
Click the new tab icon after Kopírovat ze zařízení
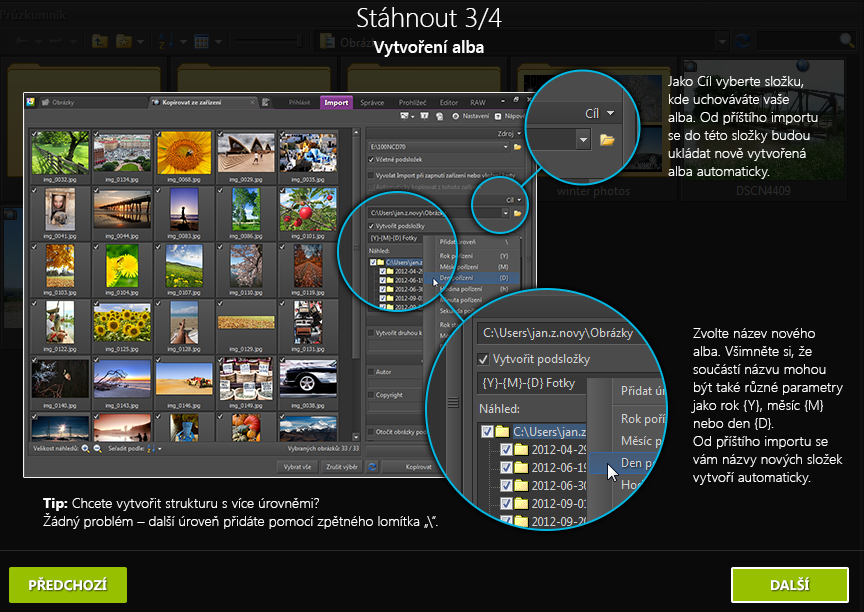pos(266,102)
